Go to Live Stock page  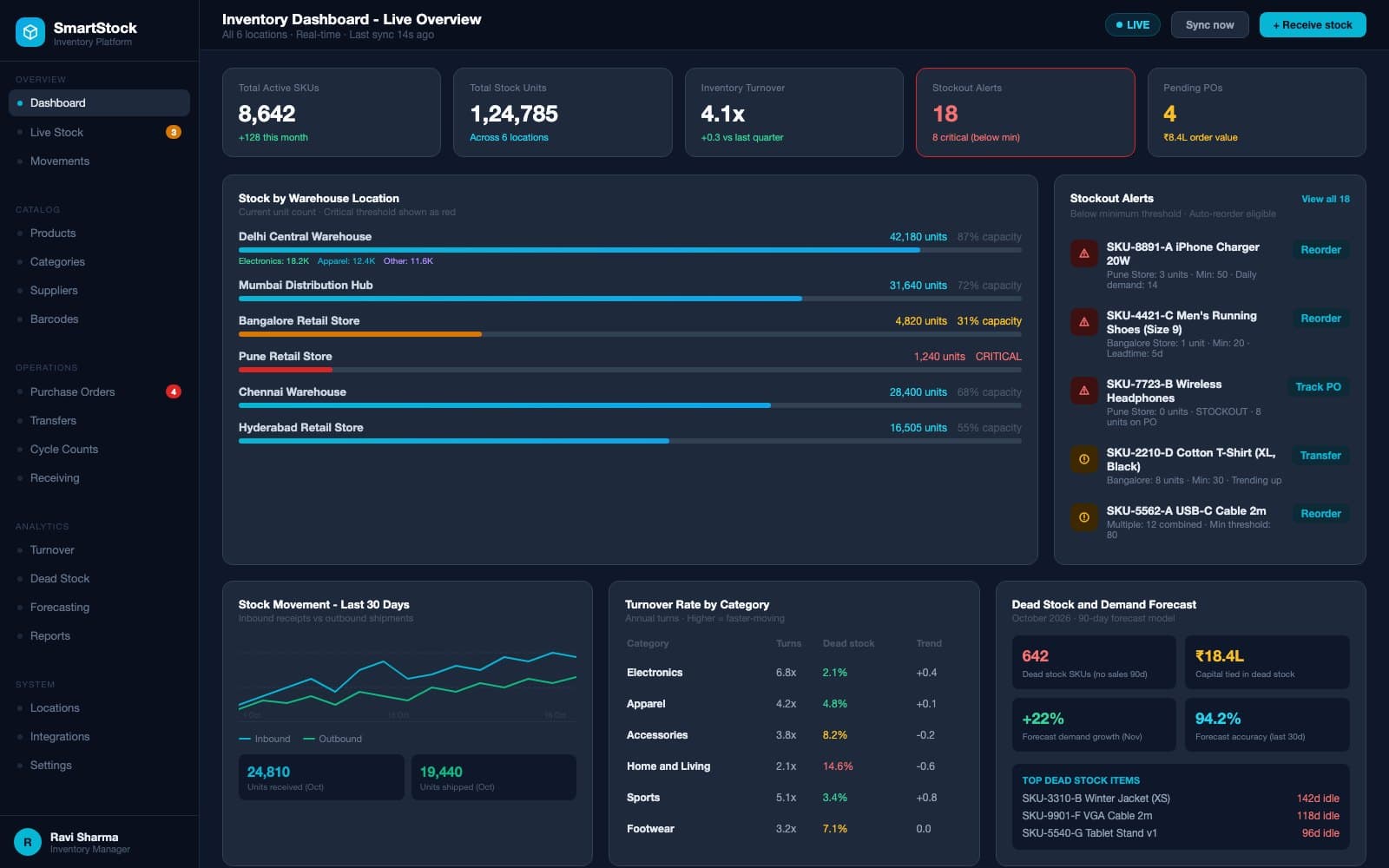tap(99, 132)
